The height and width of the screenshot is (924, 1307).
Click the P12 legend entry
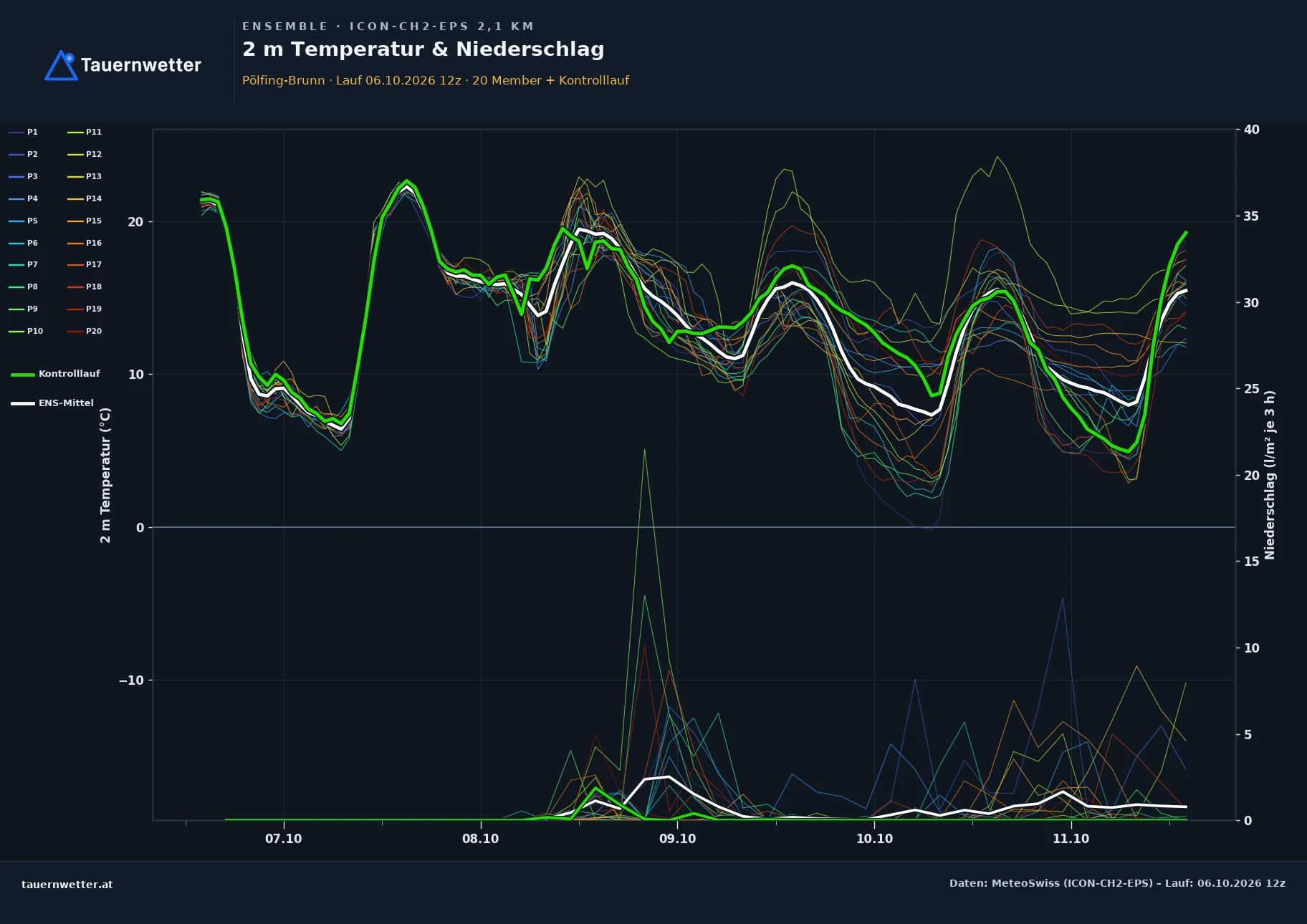85,155
